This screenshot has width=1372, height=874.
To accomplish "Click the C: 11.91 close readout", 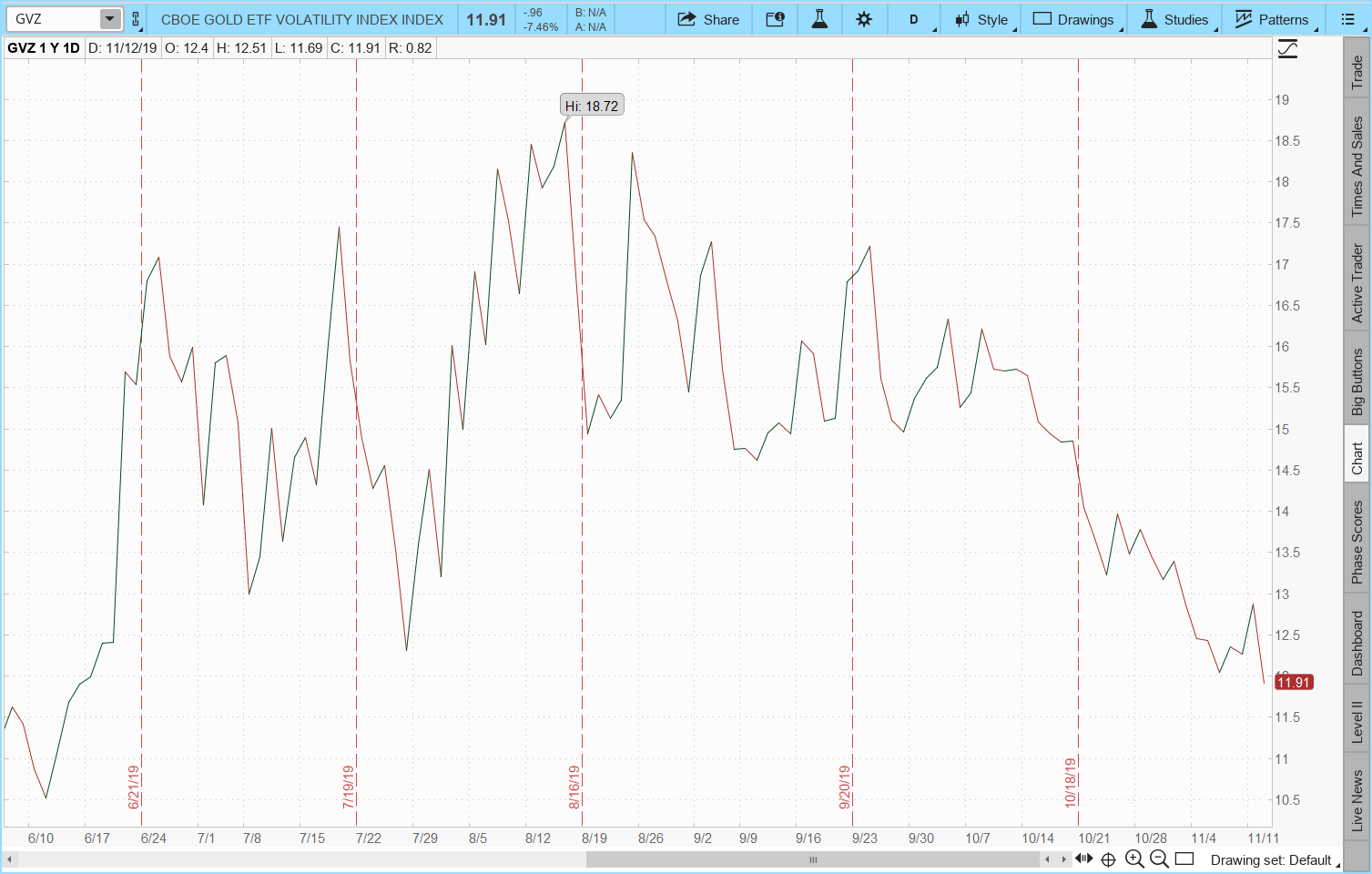I will coord(355,48).
